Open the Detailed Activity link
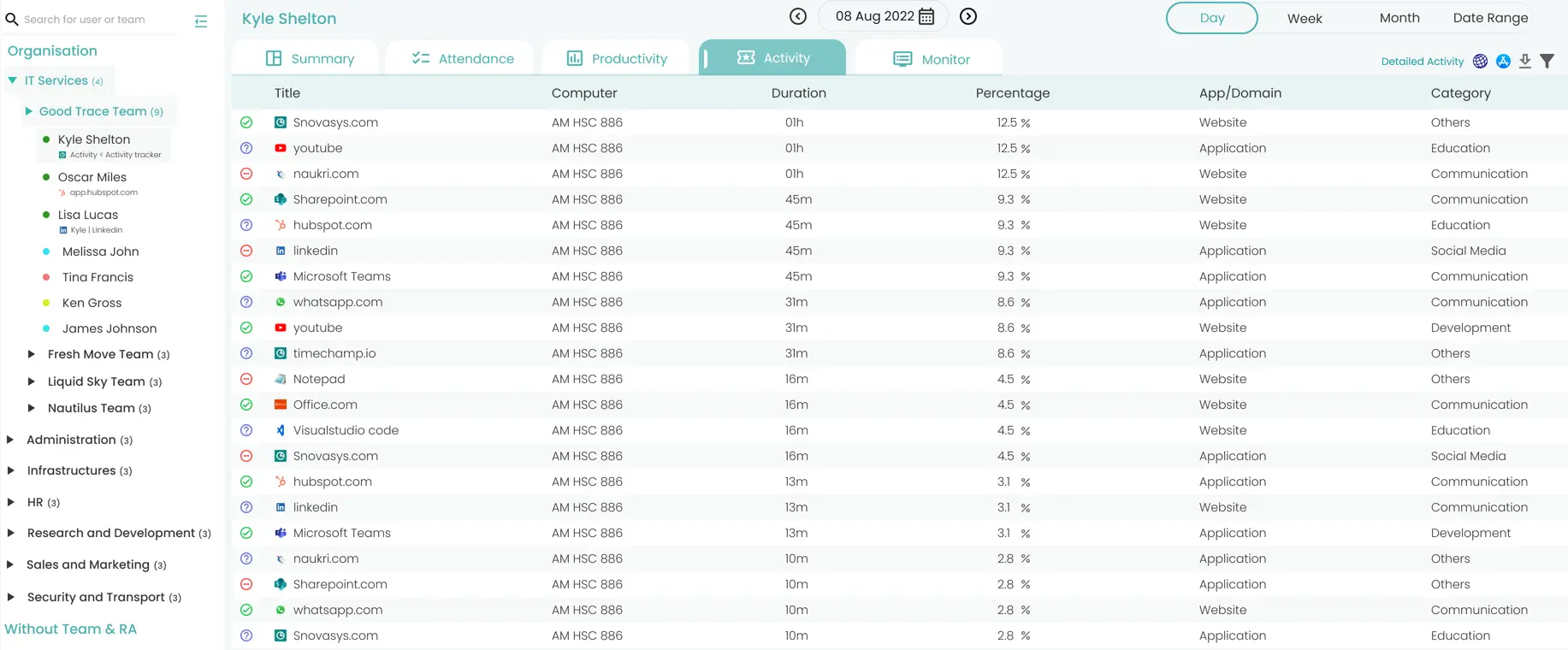The height and width of the screenshot is (650, 1568). coord(1423,61)
